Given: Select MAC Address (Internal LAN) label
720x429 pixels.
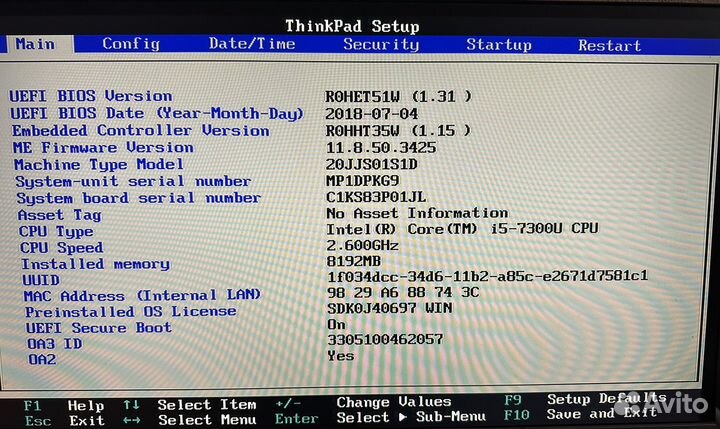Looking at the screenshot, I should (142, 295).
